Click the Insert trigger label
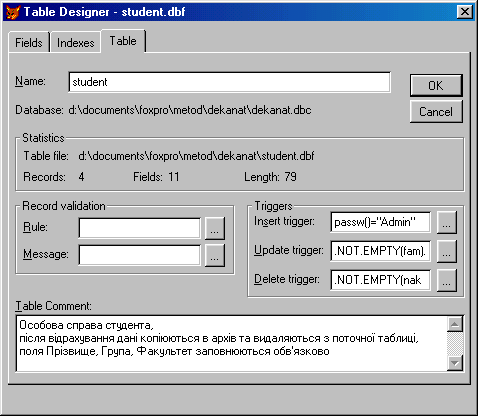The height and width of the screenshot is (416, 478). 284,221
